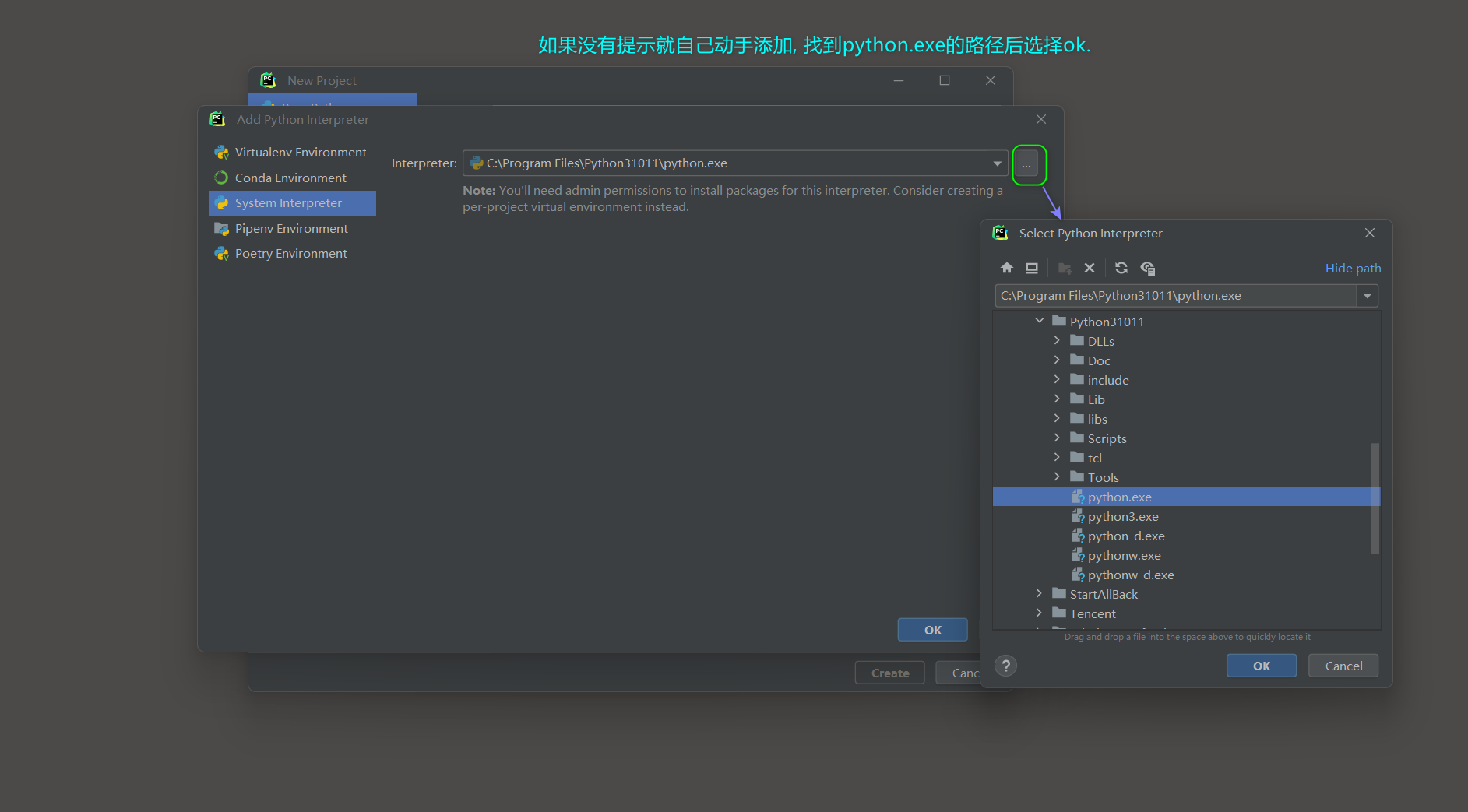Expand the Lib folder
The width and height of the screenshot is (1468, 812).
(x=1057, y=399)
